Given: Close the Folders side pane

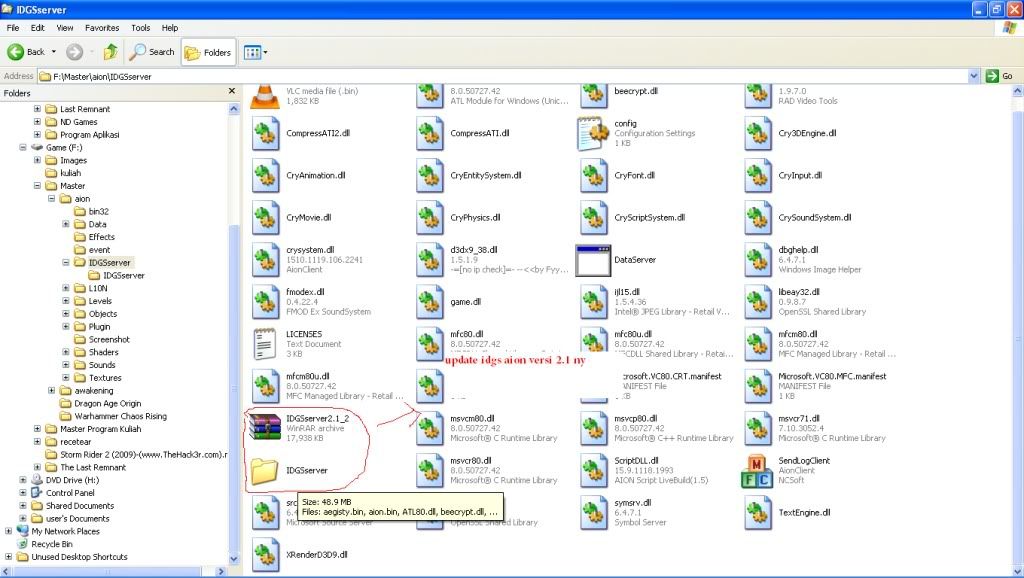Looking at the screenshot, I should (232, 91).
